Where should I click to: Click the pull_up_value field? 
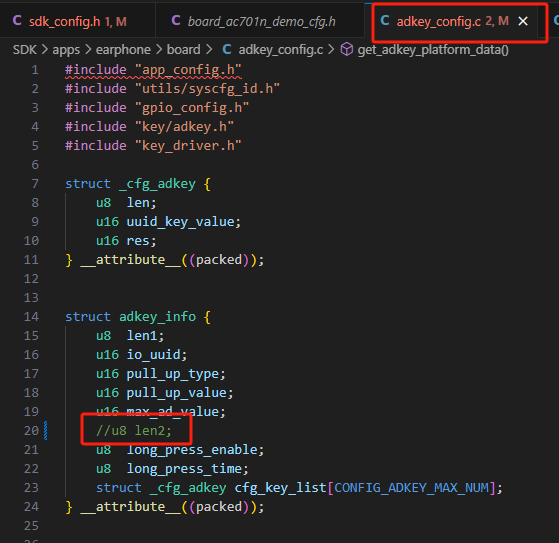point(176,393)
